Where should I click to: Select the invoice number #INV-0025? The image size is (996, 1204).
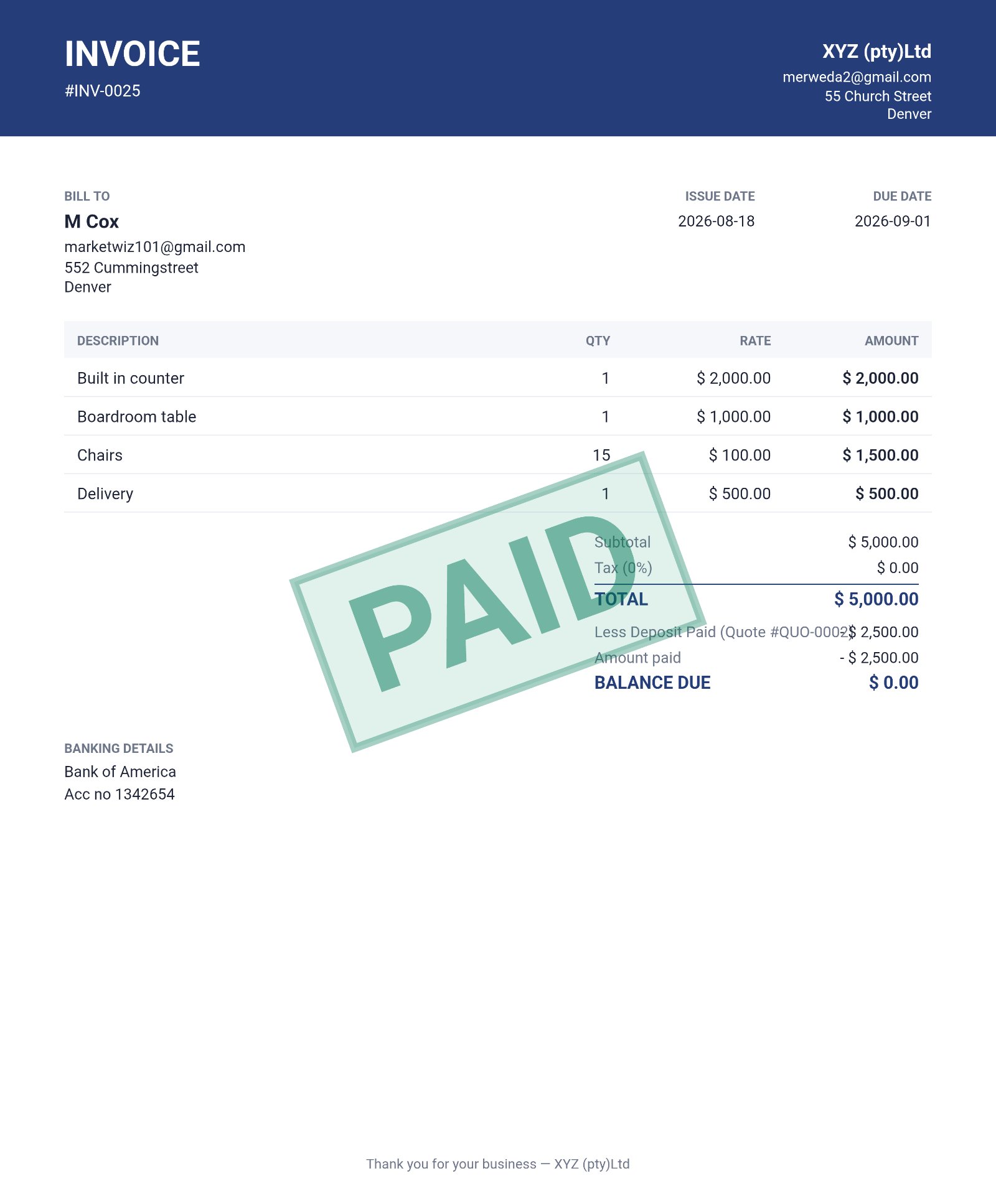tap(103, 91)
